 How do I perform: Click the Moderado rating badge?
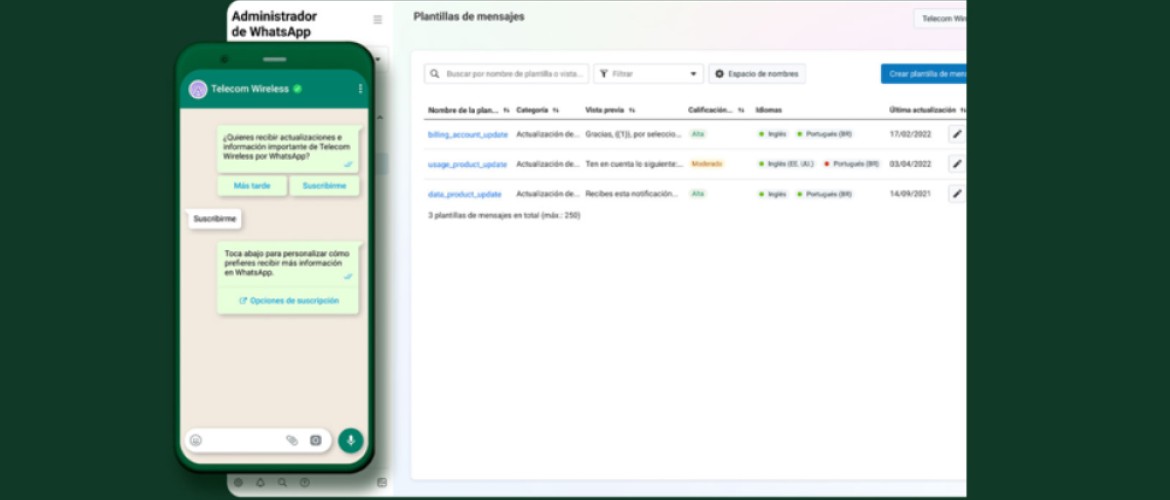point(706,163)
